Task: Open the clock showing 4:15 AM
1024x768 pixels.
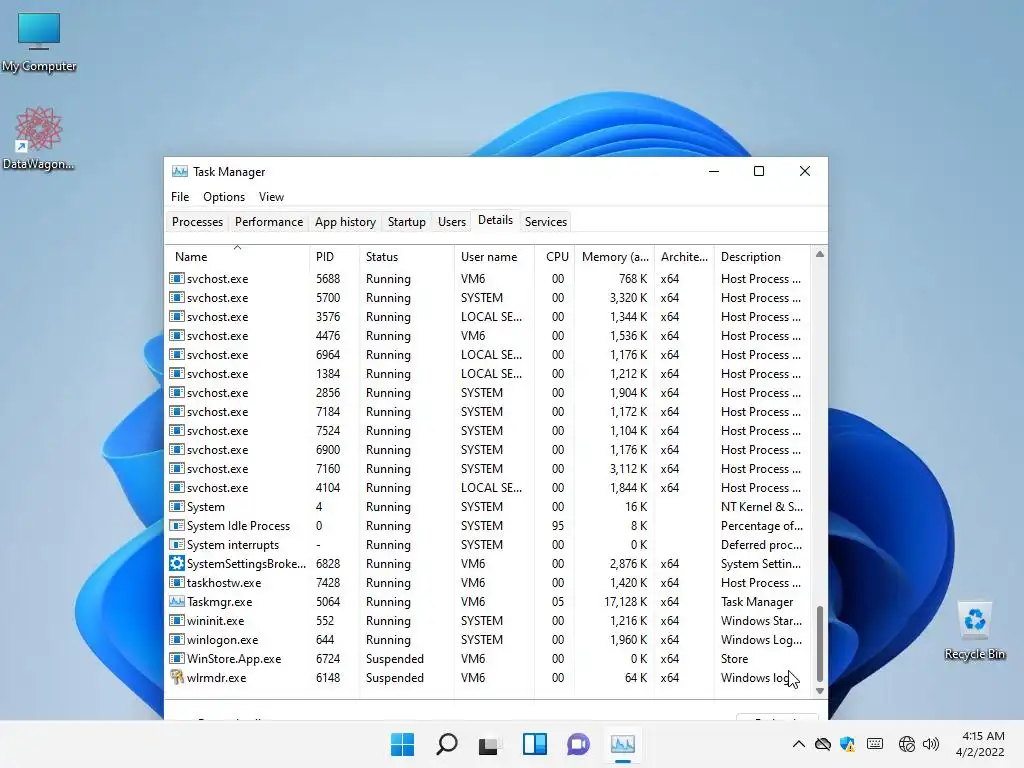Action: click(983, 736)
